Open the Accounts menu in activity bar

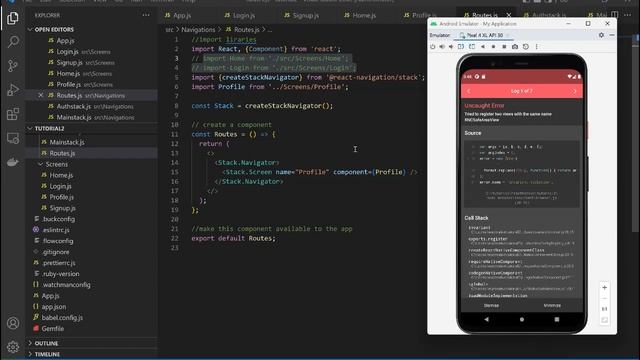click(x=13, y=323)
